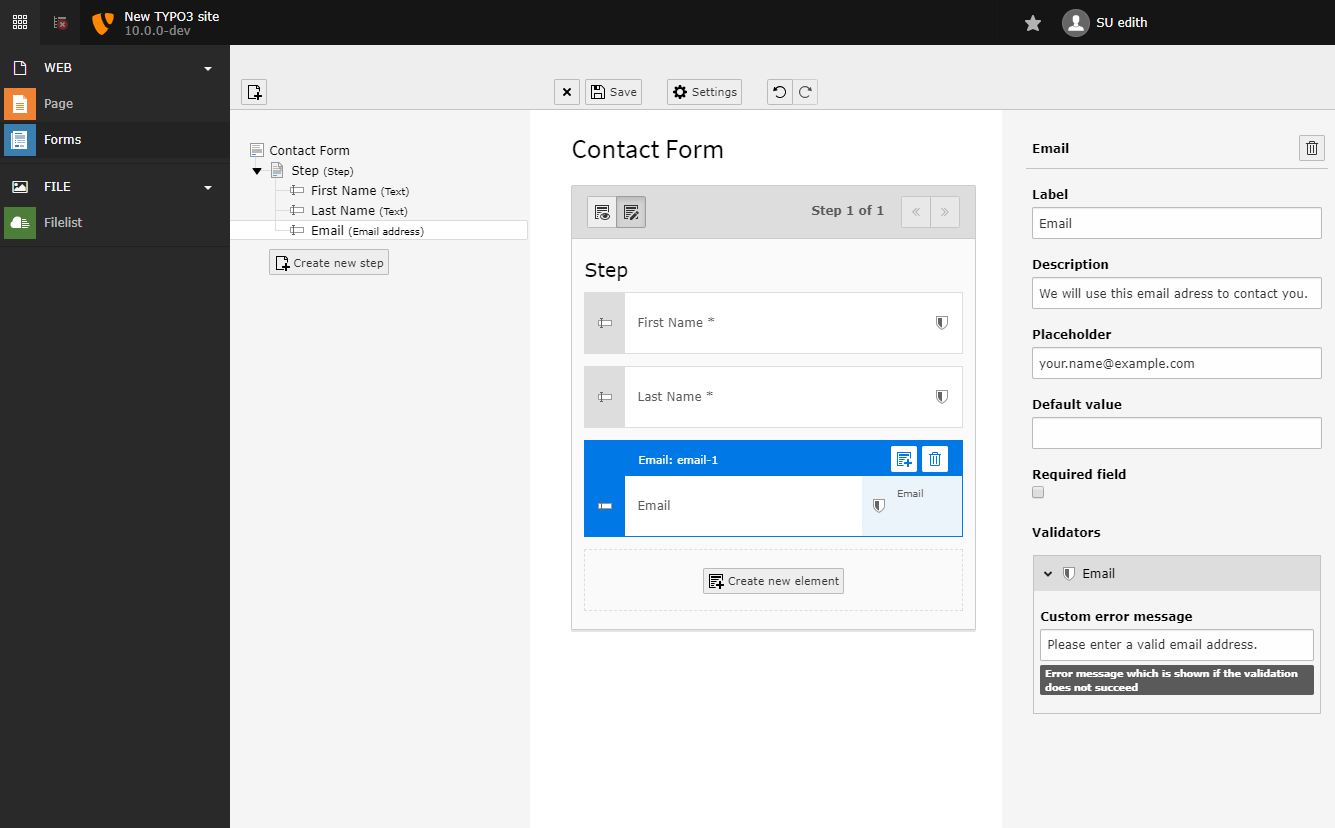The height and width of the screenshot is (828, 1335).
Task: Collapse the Step tree item
Action: pos(257,170)
